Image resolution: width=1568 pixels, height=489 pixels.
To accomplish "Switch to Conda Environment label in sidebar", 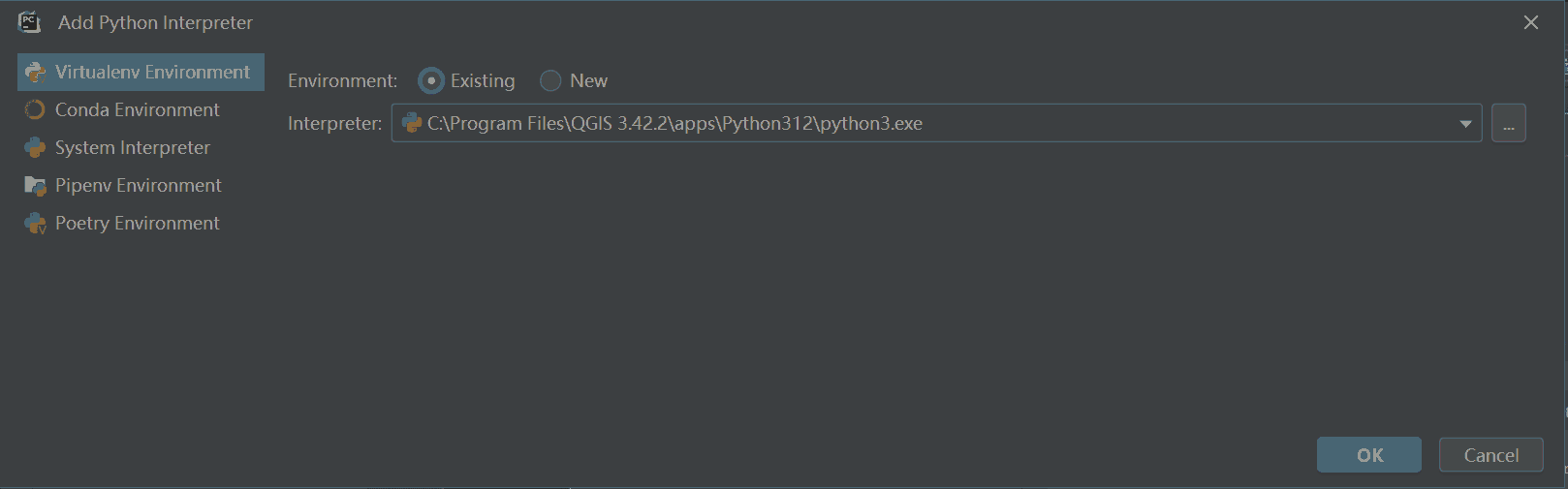I will tap(138, 109).
